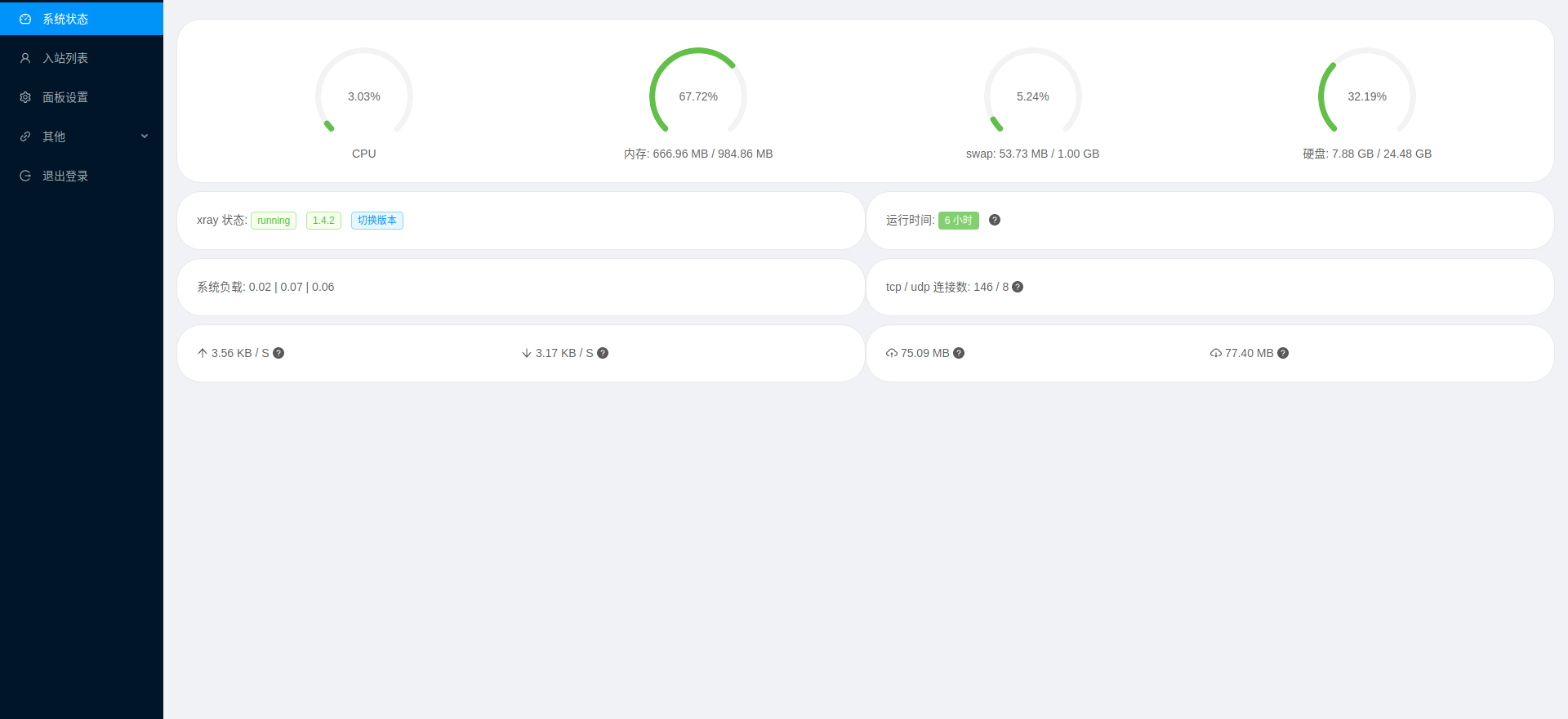Click the help icon beside download speed
Image resolution: width=1568 pixels, height=719 pixels.
pos(603,353)
